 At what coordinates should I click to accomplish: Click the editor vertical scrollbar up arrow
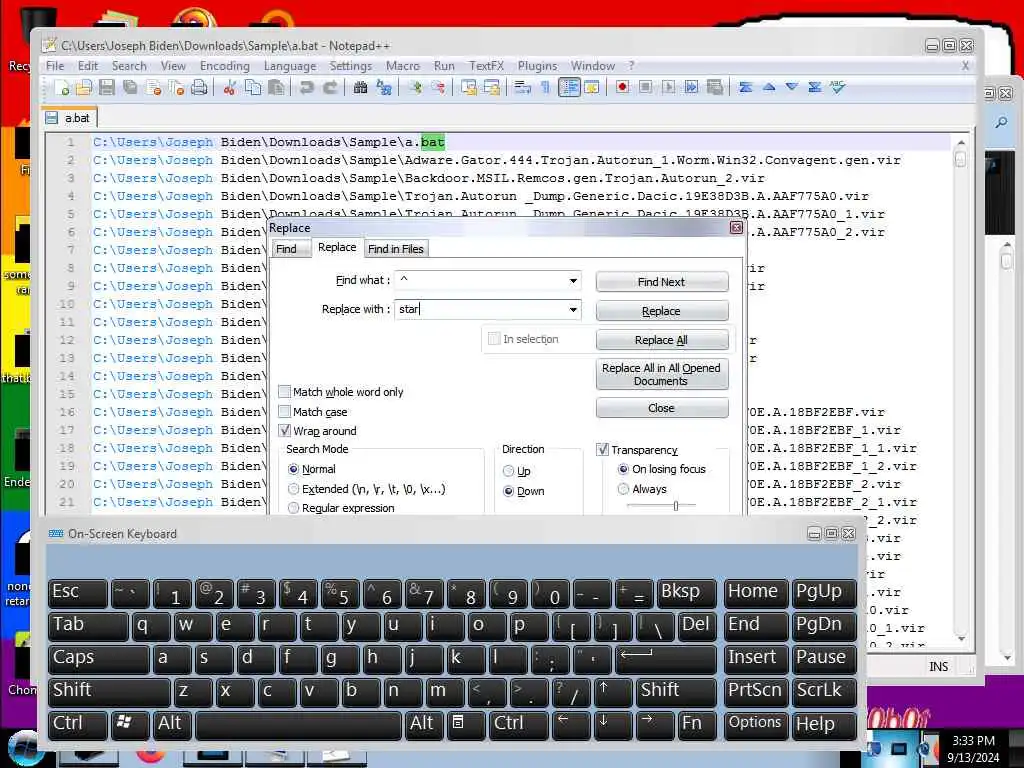[961, 142]
